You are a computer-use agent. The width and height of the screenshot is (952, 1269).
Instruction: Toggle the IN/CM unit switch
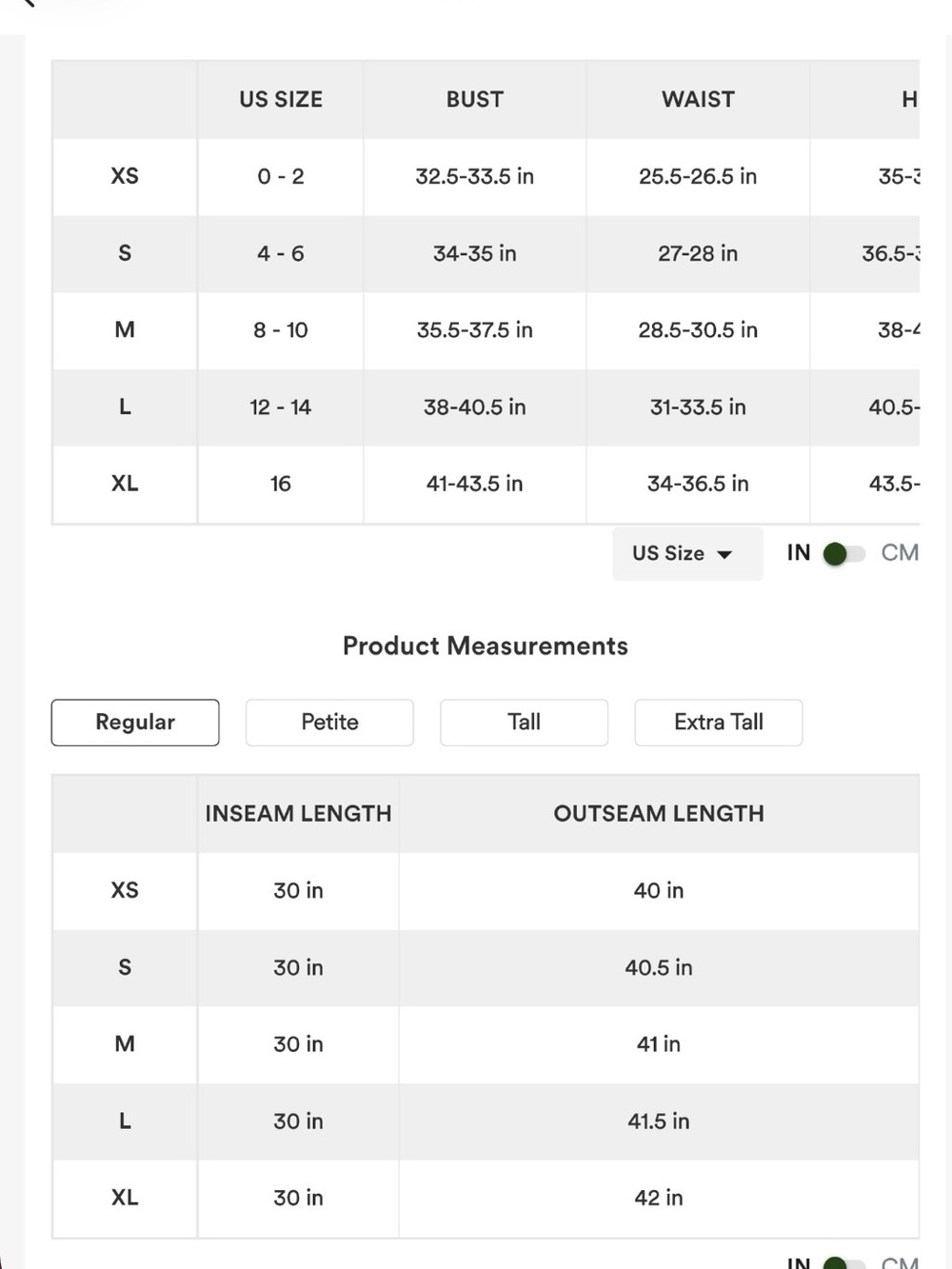(x=843, y=554)
